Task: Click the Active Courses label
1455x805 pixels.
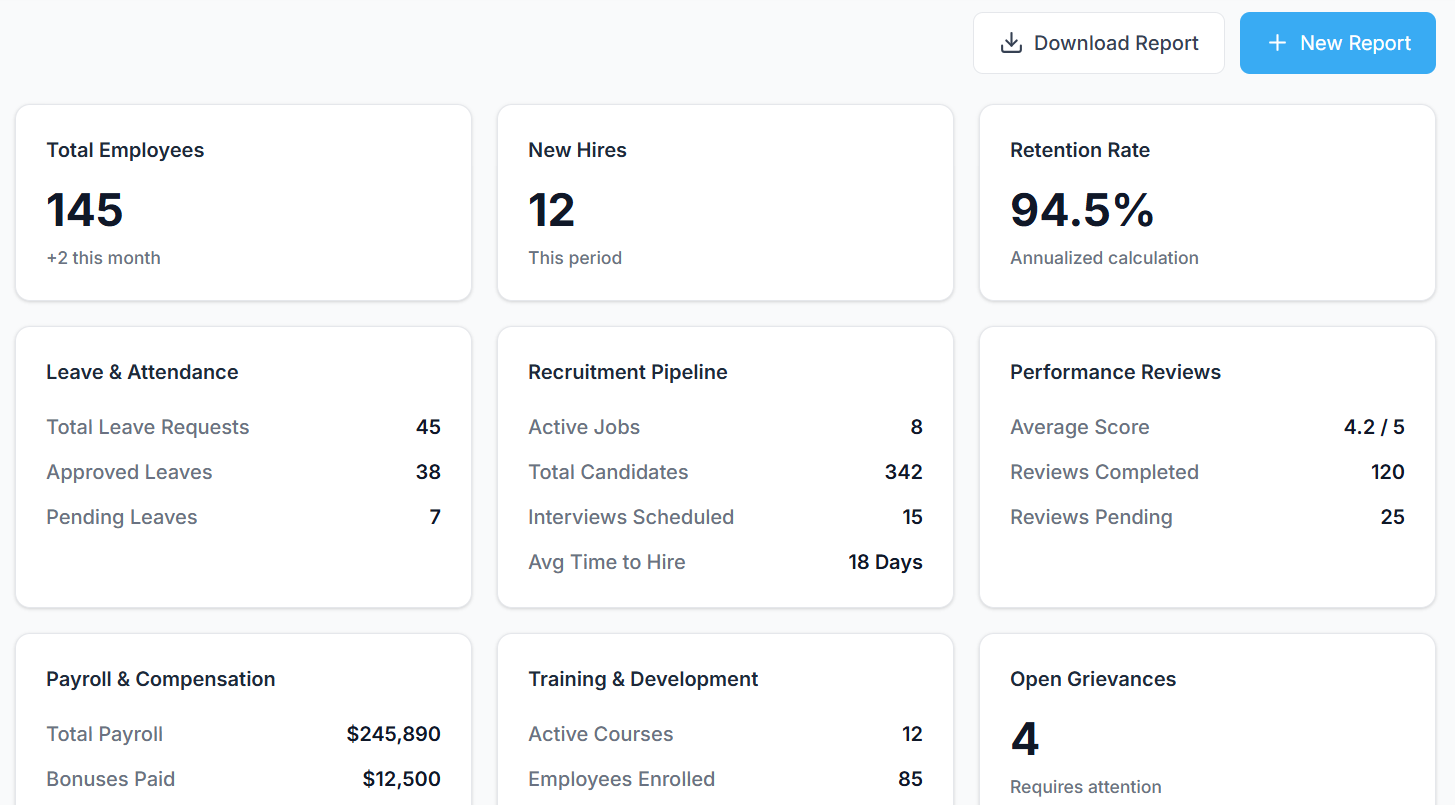Action: click(x=601, y=734)
